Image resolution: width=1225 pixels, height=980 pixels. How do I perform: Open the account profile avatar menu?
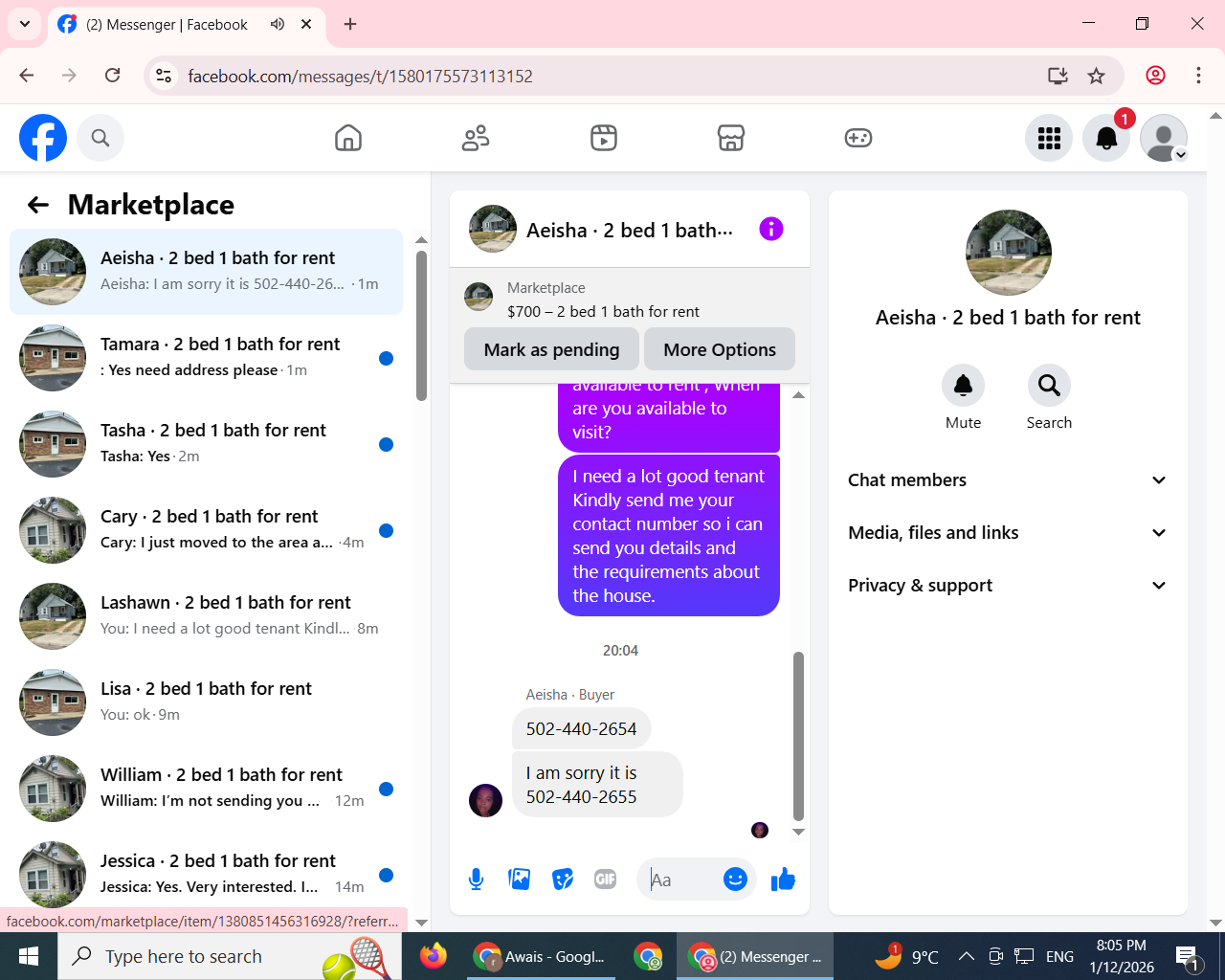pos(1164,138)
